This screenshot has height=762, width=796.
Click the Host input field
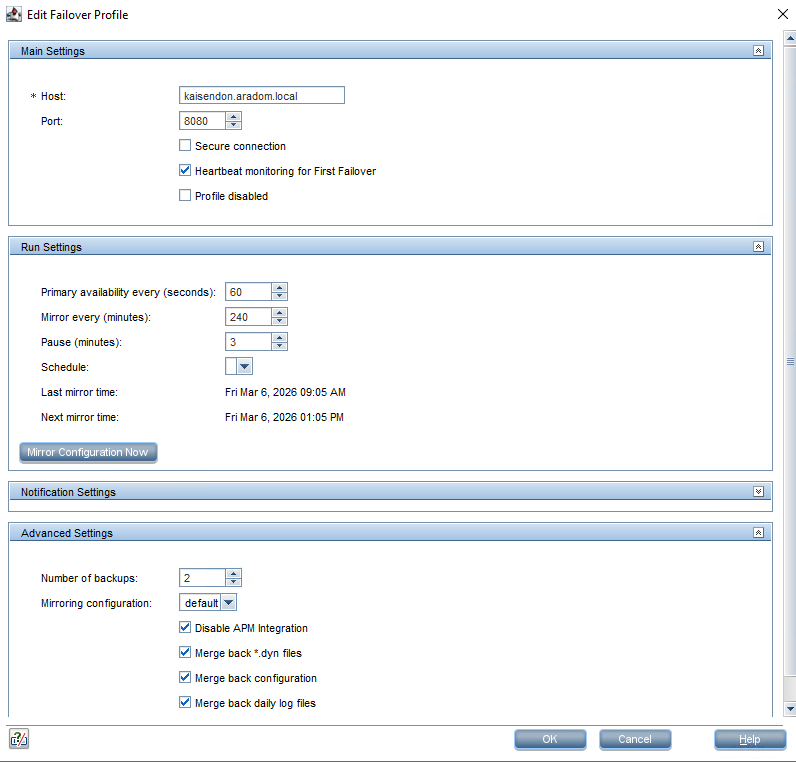point(261,95)
